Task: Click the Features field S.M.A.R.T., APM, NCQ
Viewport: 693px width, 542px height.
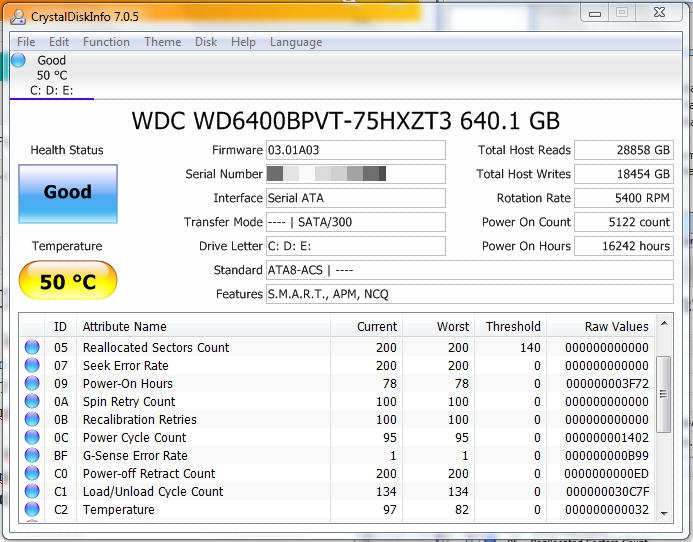Action: tap(470, 294)
